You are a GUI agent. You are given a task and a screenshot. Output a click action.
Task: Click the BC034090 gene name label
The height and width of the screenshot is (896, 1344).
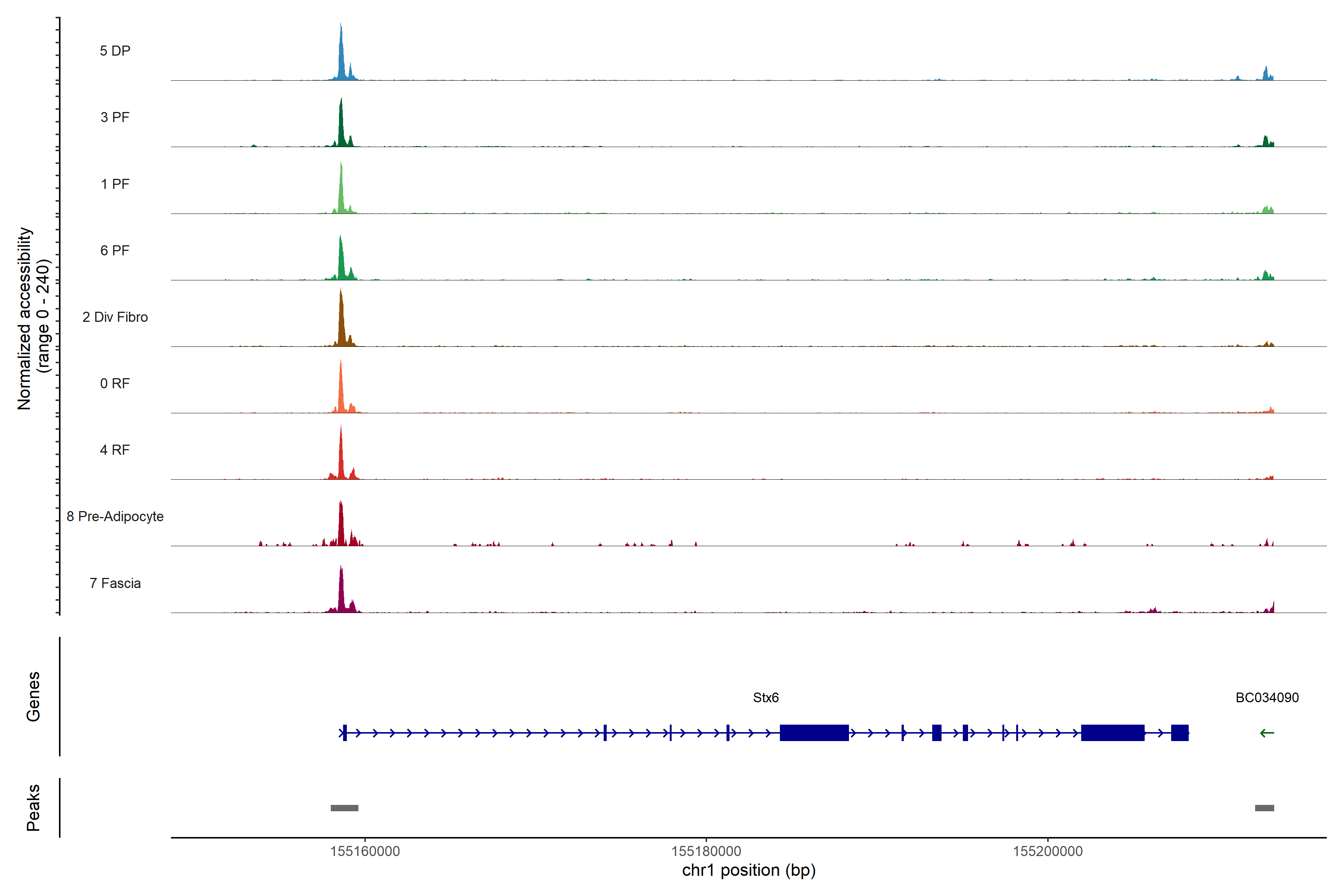(x=1267, y=698)
